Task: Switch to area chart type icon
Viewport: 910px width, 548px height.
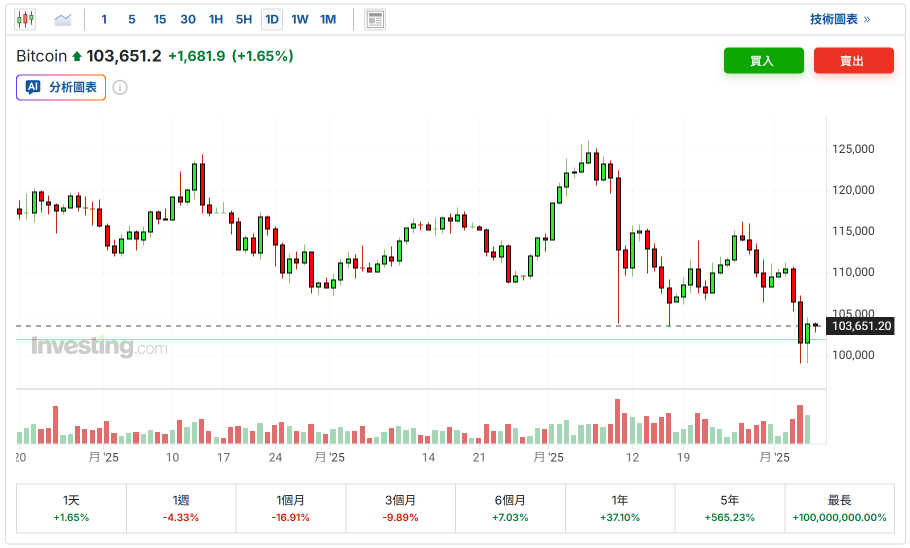Action: pos(63,19)
